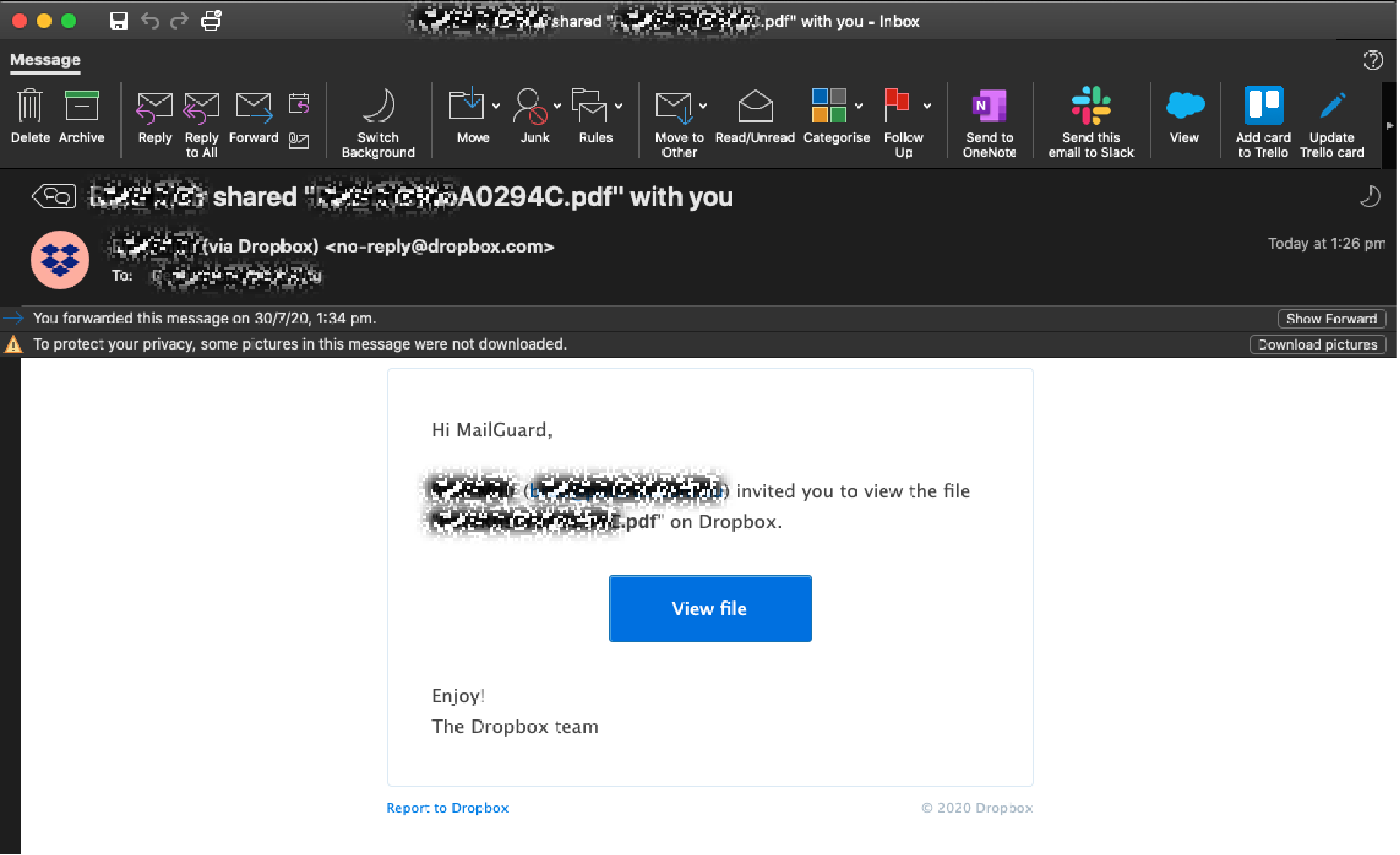1400x855 pixels.
Task: Click the Show Forward button
Action: pos(1332,318)
